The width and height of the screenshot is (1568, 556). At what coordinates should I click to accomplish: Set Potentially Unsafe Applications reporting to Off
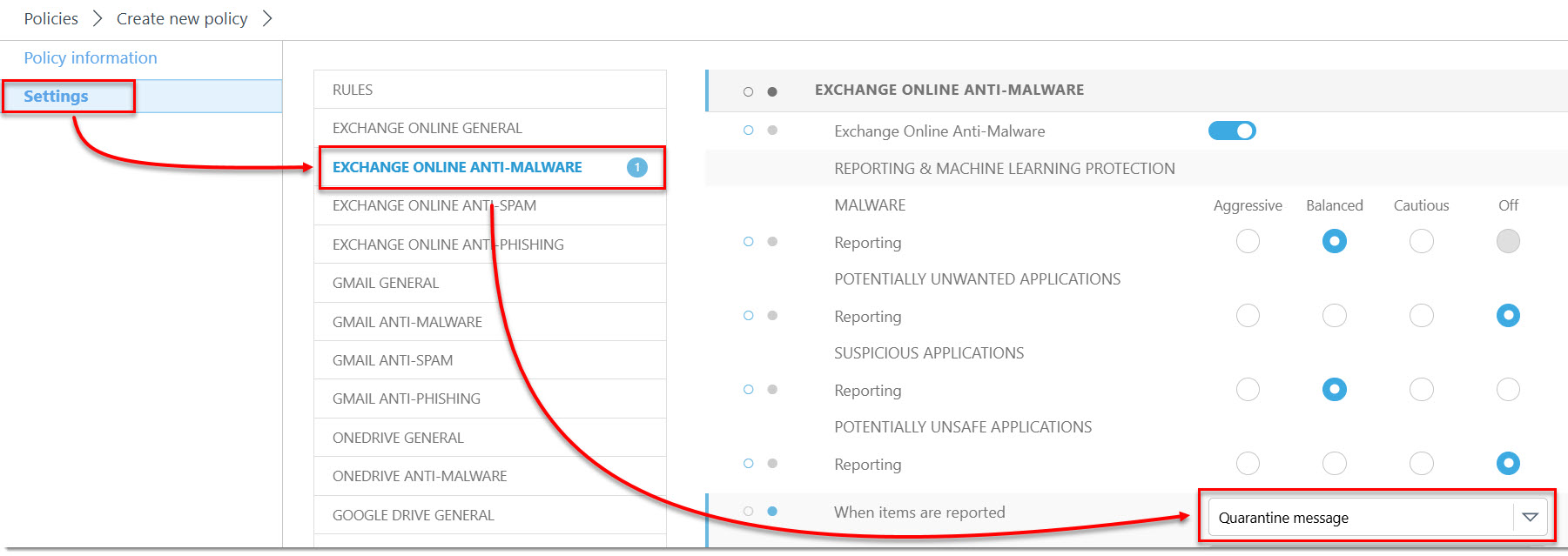coord(1509,463)
